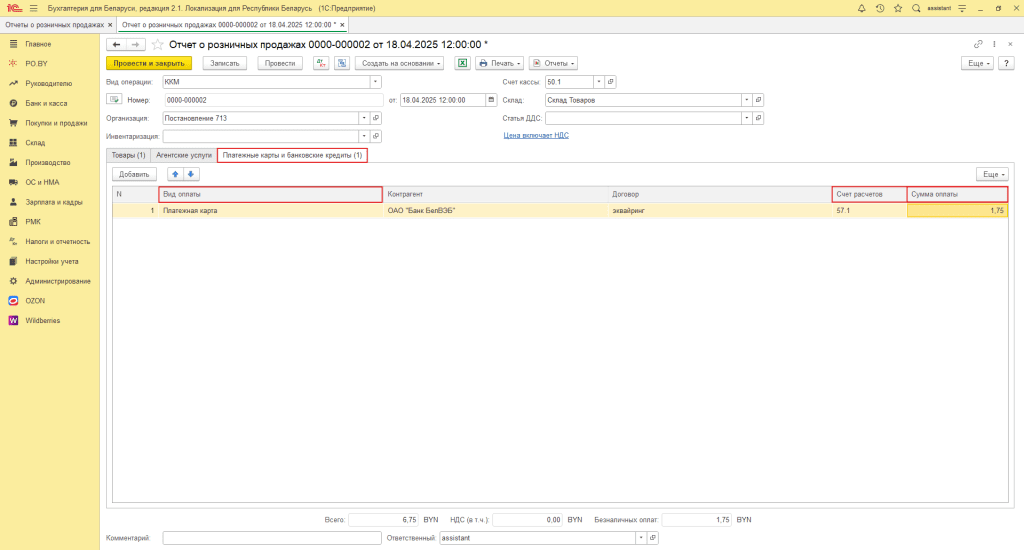Open the notifications bell icon
The height and width of the screenshot is (550, 1024).
(861, 8)
